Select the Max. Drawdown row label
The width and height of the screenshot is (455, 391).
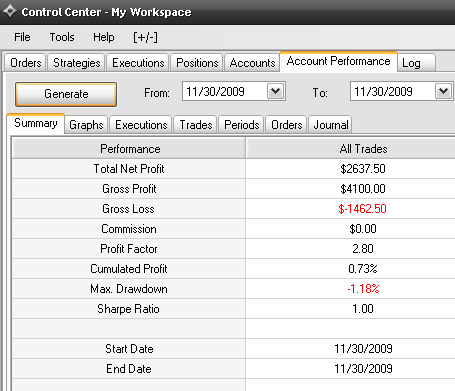[x=129, y=289]
